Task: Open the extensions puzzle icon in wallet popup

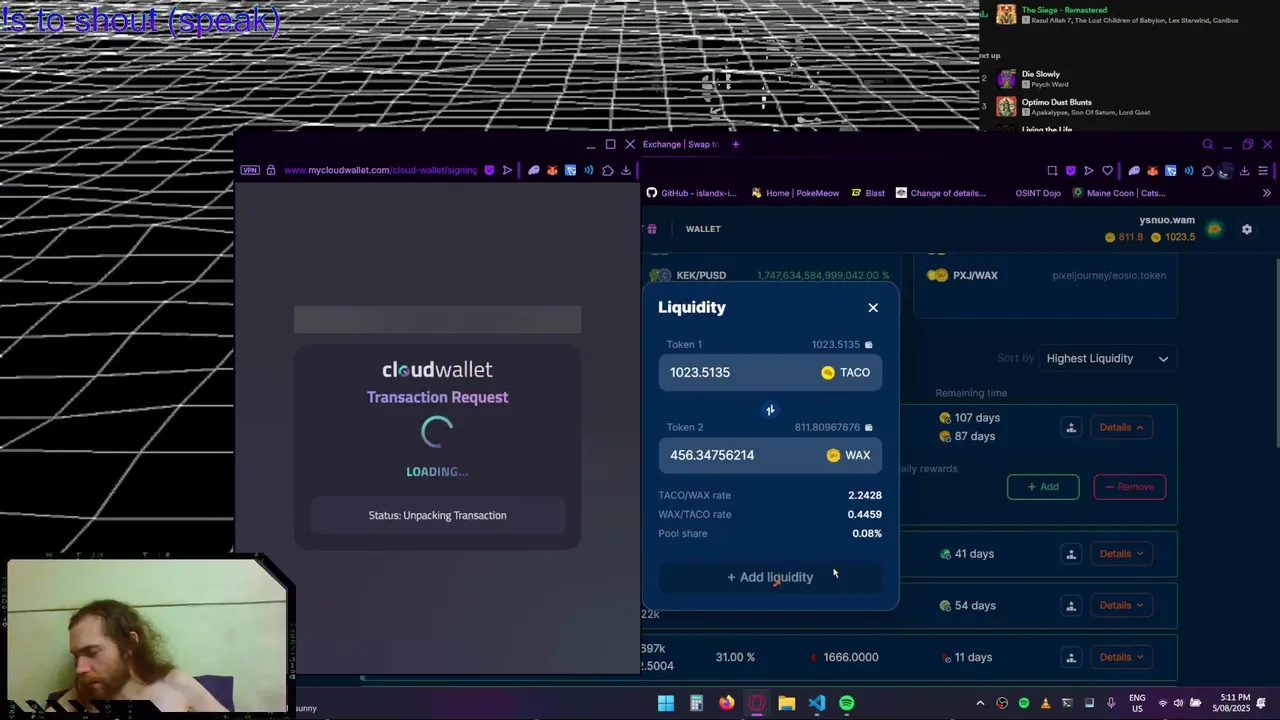Action: pyautogui.click(x=607, y=170)
